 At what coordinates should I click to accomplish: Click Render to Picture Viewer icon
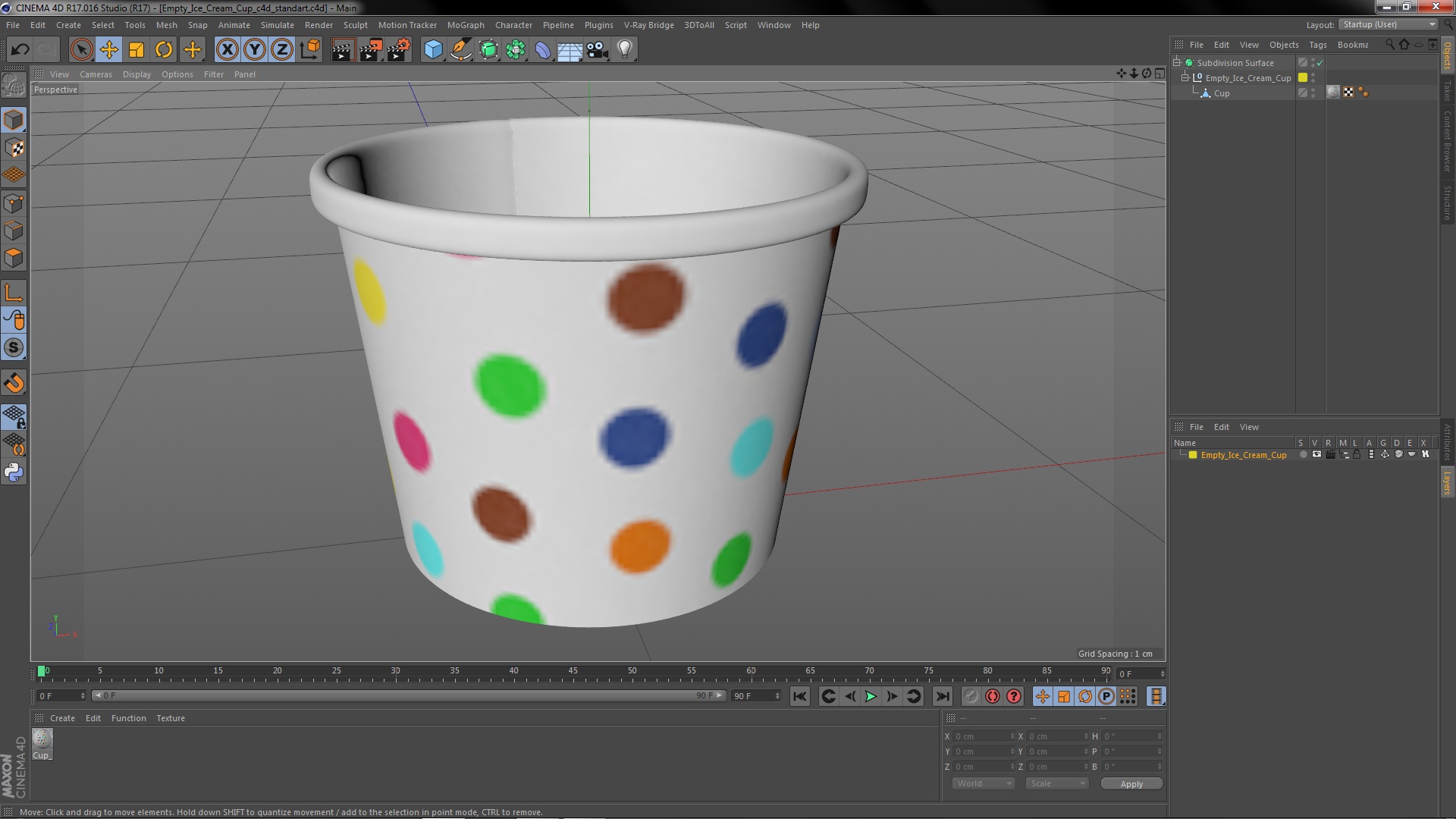370,50
